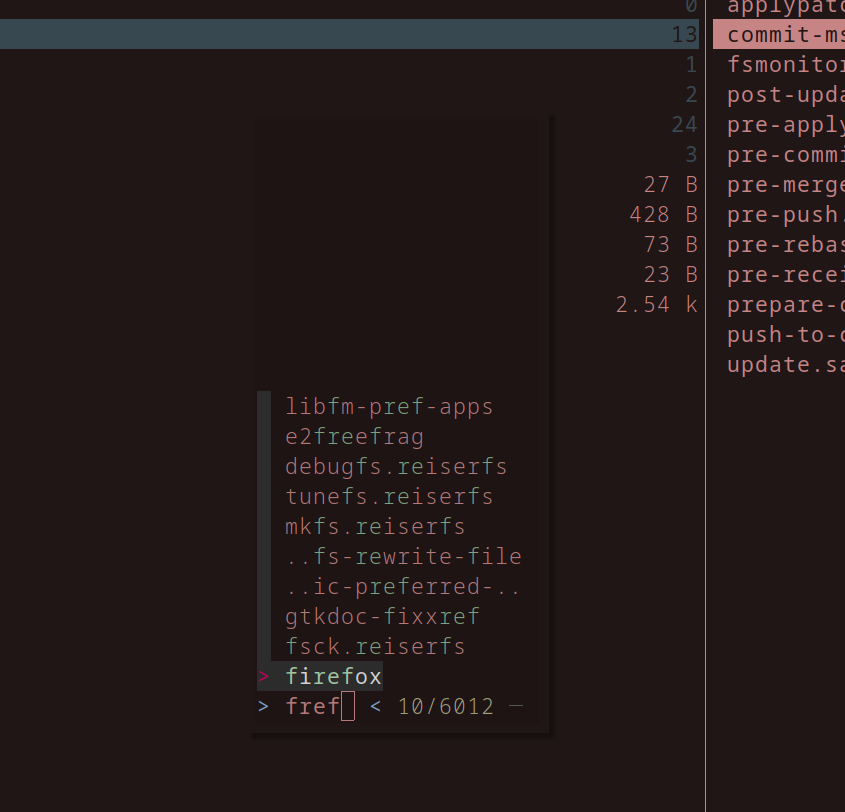Screen dimensions: 845x812
Task: Select the fsmonitor file in file pane
Action: click(x=785, y=65)
